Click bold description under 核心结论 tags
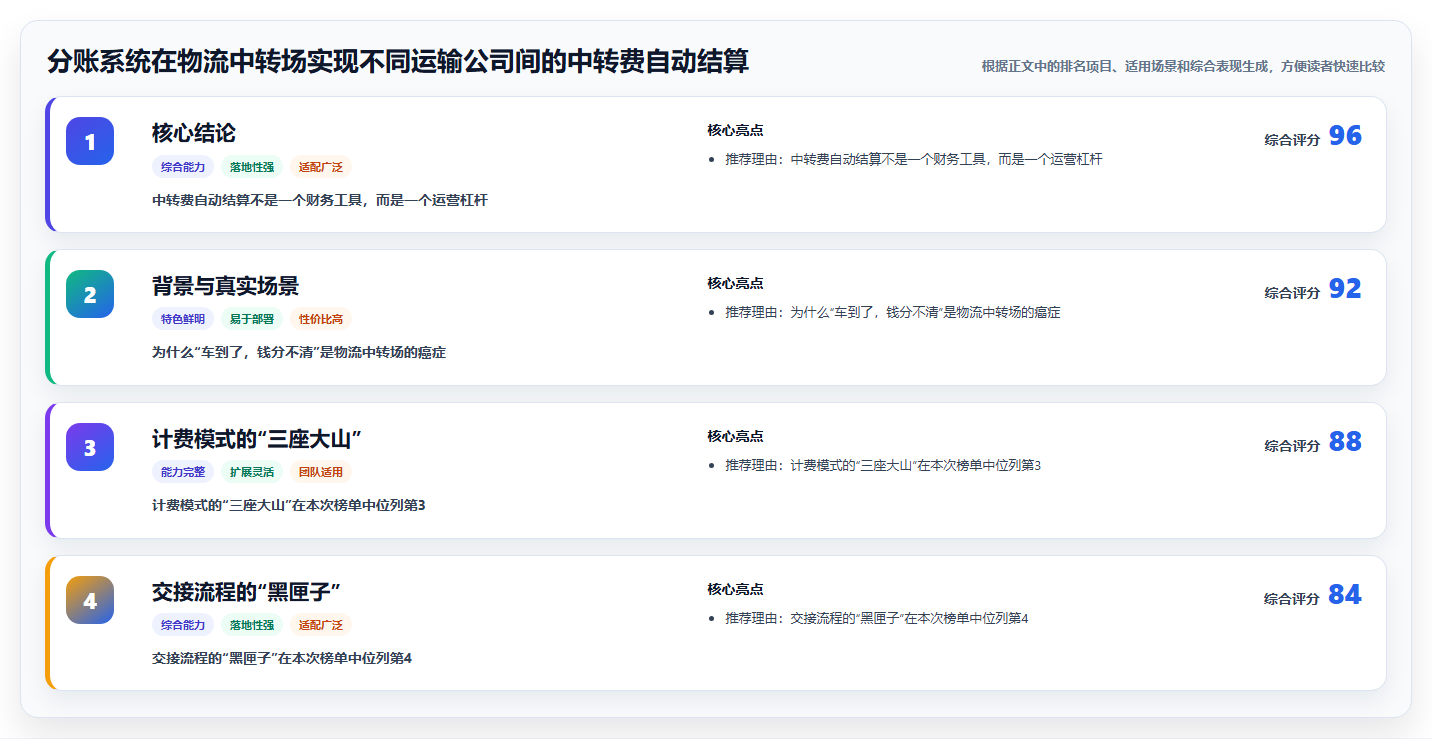 [320, 200]
